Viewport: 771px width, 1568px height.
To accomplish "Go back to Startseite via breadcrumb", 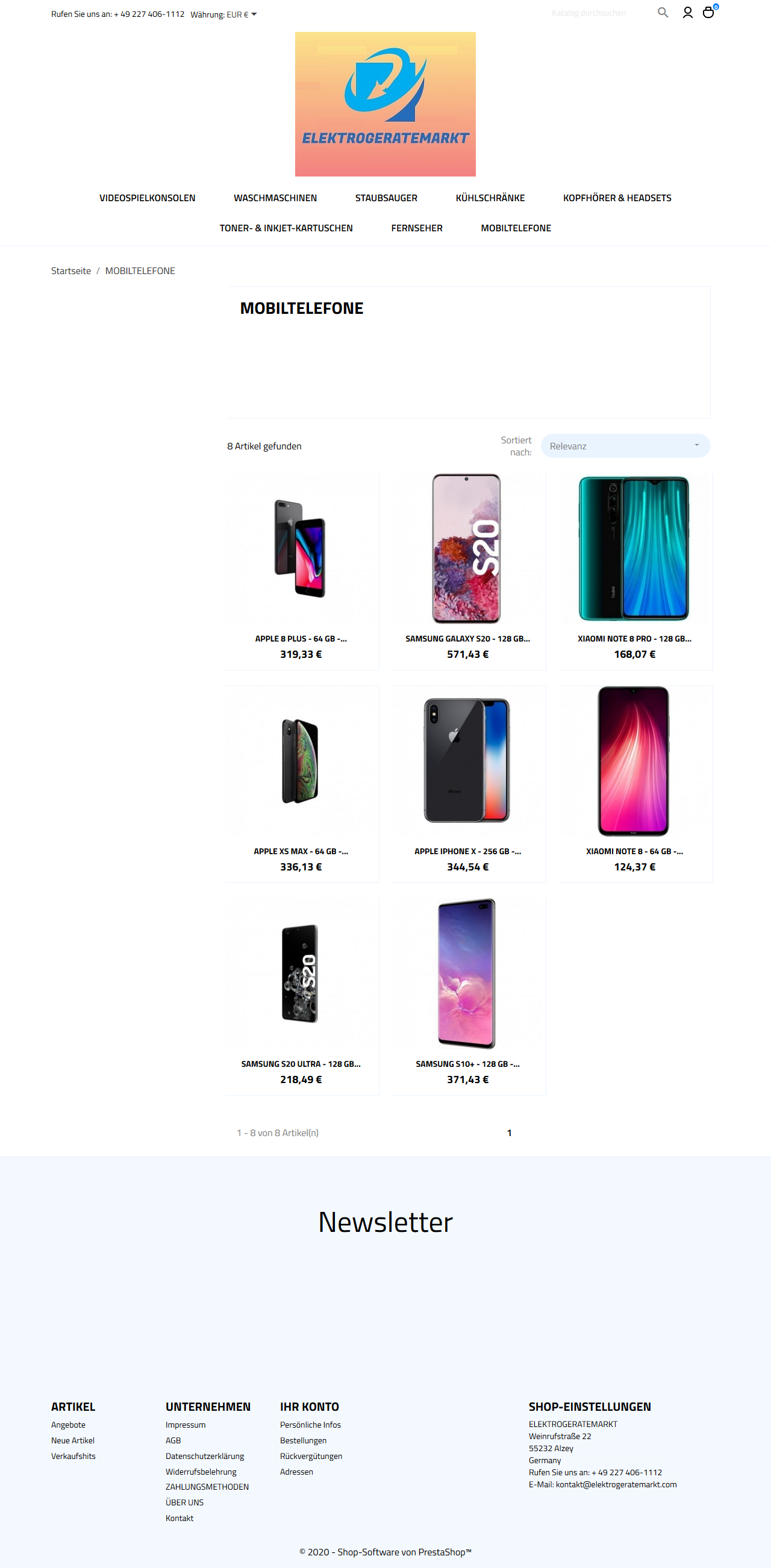I will (71, 271).
